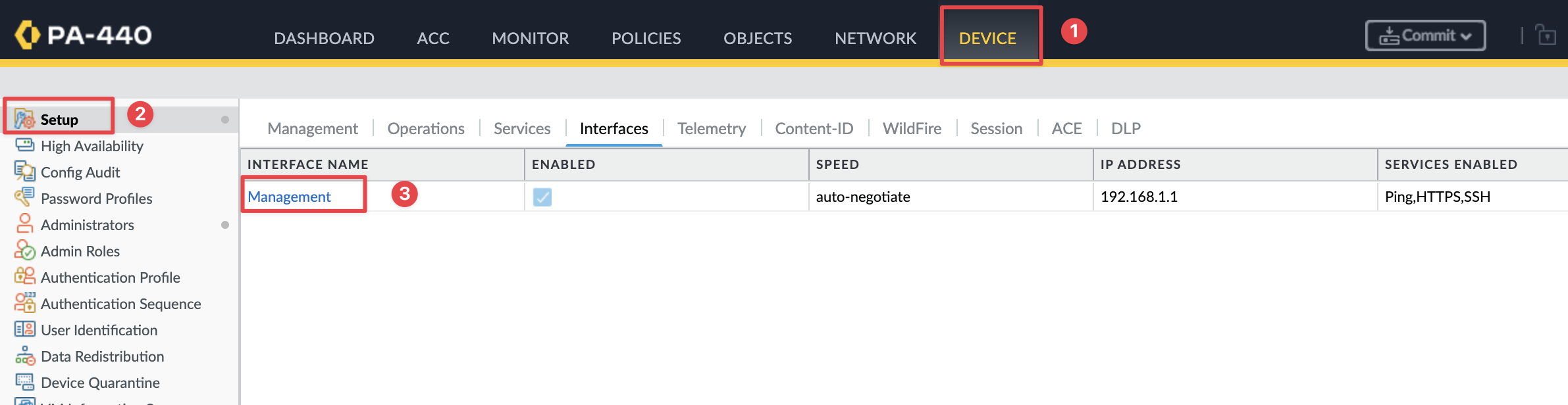1568x405 pixels.
Task: Select Admin Roles in the sidebar
Action: pos(80,251)
